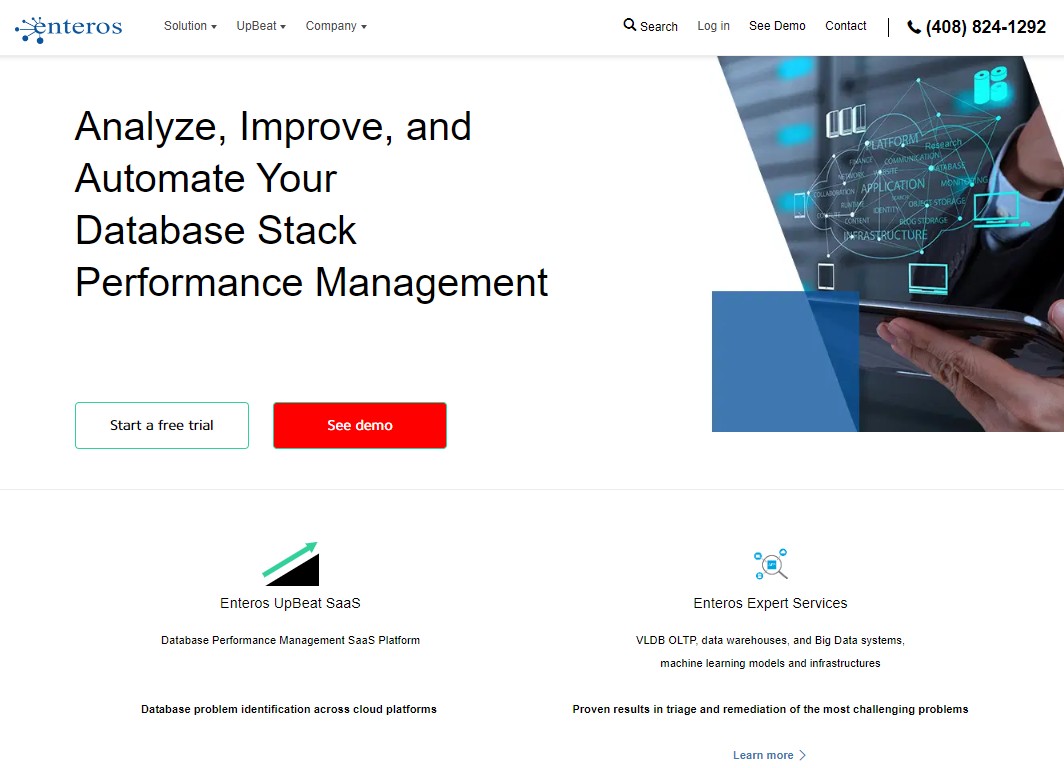Follow the Learn more link
This screenshot has width=1064, height=768.
point(770,755)
